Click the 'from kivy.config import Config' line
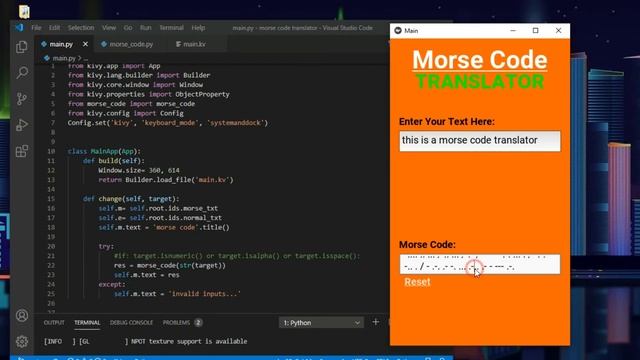640x360 pixels. point(126,113)
